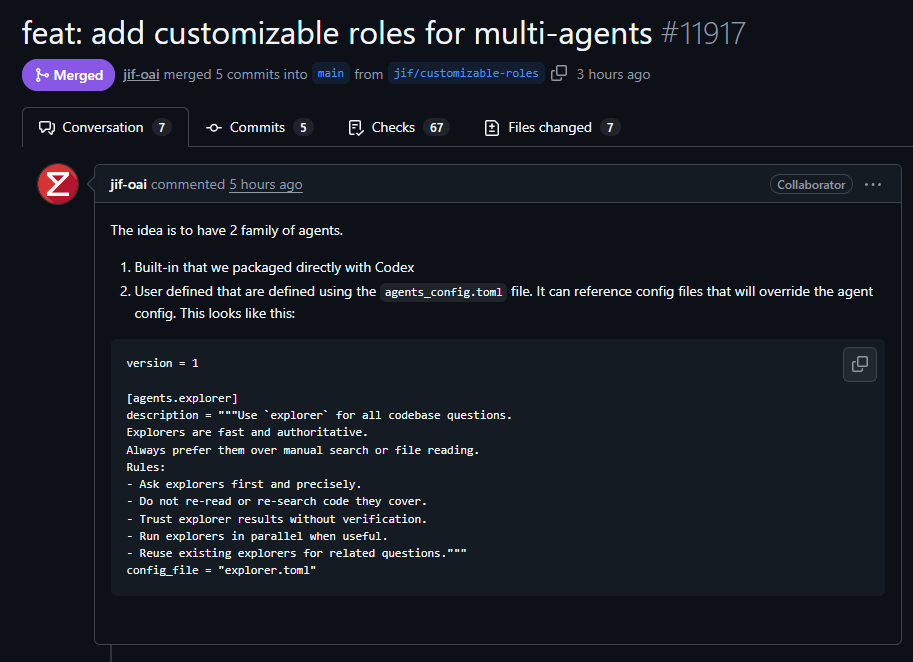Viewport: 913px width, 662px height.
Task: Click the Files changed count badge 7
Action: pos(610,128)
